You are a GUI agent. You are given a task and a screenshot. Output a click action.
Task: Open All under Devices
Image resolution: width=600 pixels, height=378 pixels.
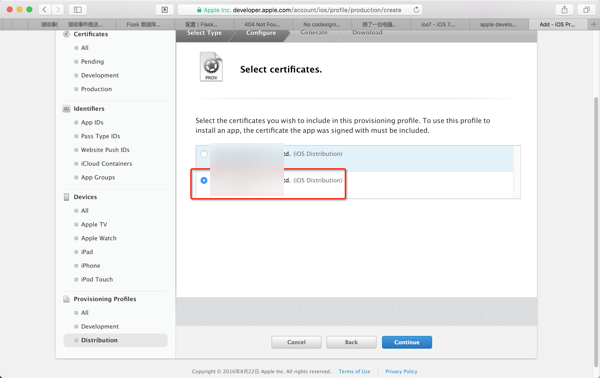85,211
